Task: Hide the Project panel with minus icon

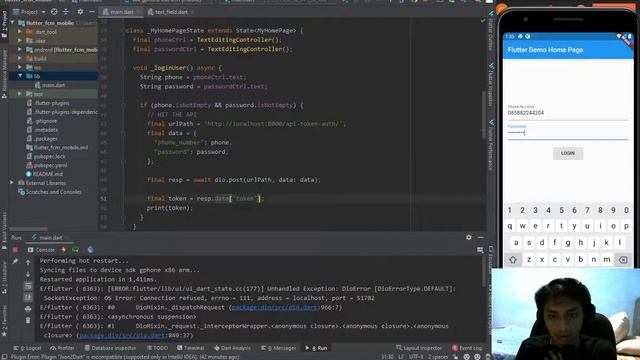Action: point(91,12)
